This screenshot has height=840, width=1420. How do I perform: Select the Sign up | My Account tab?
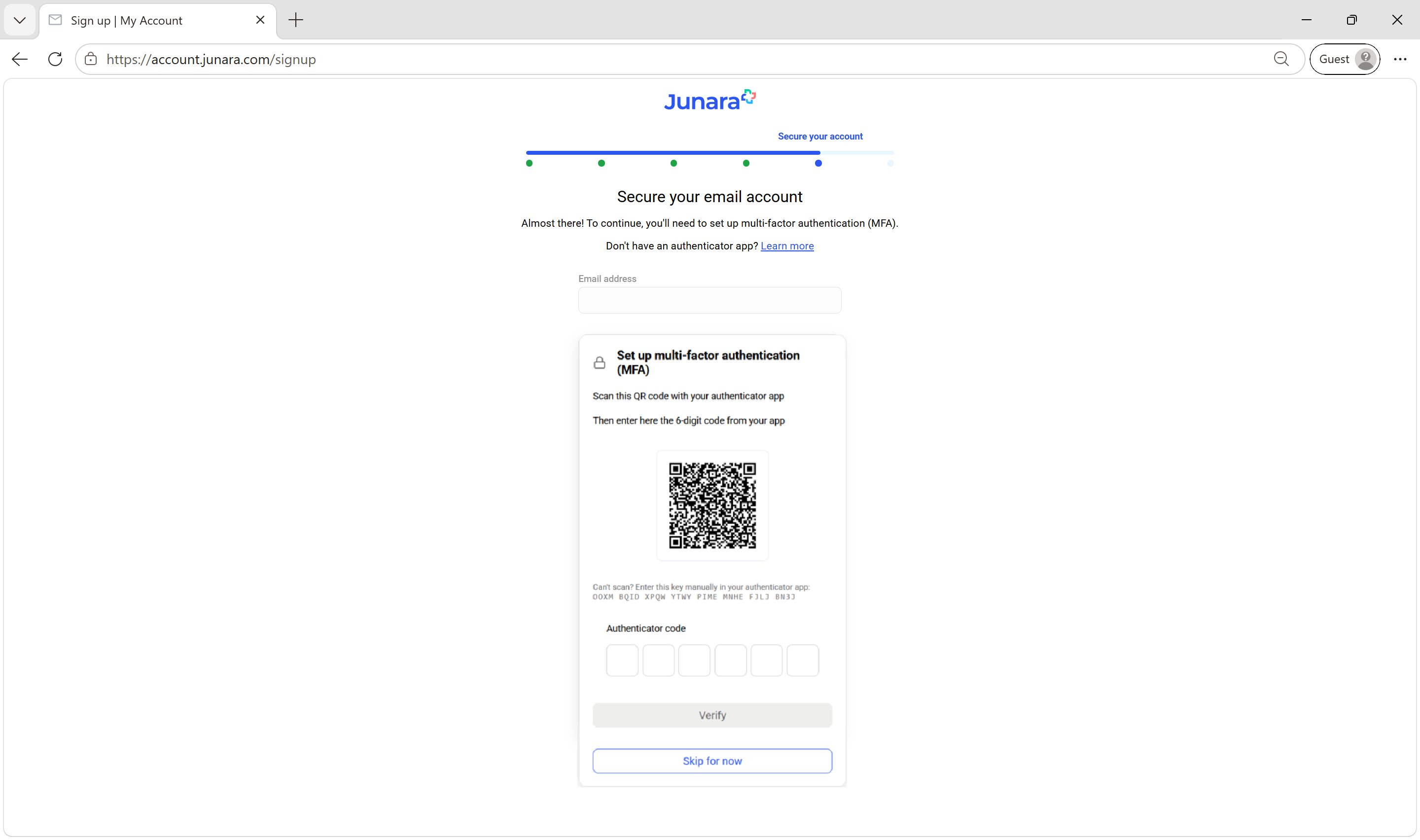coord(157,20)
